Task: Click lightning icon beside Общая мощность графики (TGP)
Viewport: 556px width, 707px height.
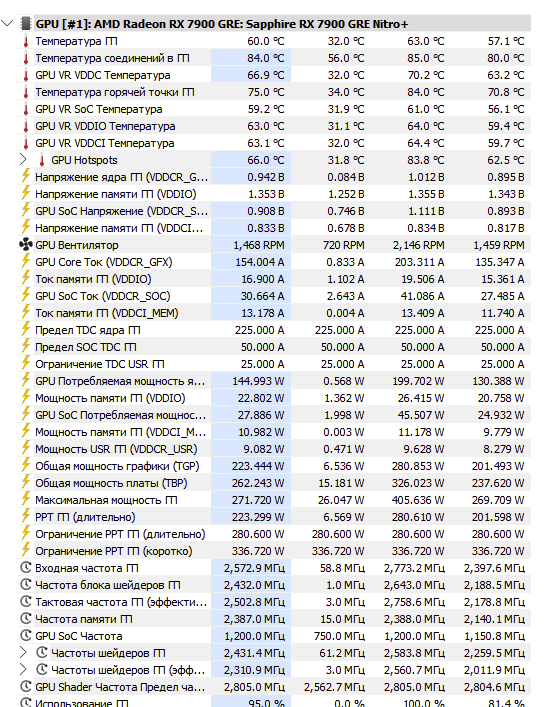Action: coord(26,465)
